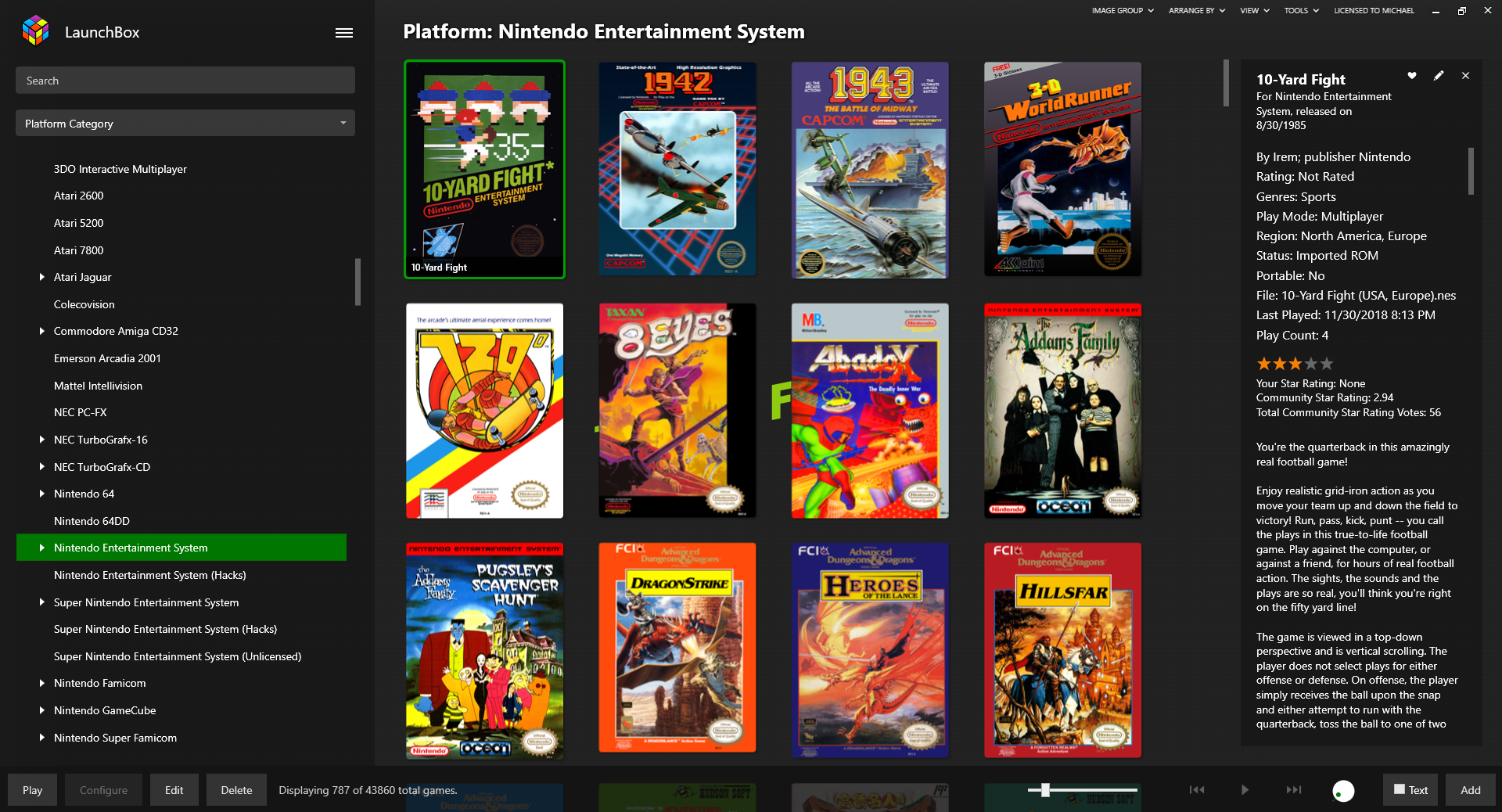This screenshot has height=812, width=1502.
Task: Close the 10-Yard Fight details panel
Action: tap(1465, 76)
